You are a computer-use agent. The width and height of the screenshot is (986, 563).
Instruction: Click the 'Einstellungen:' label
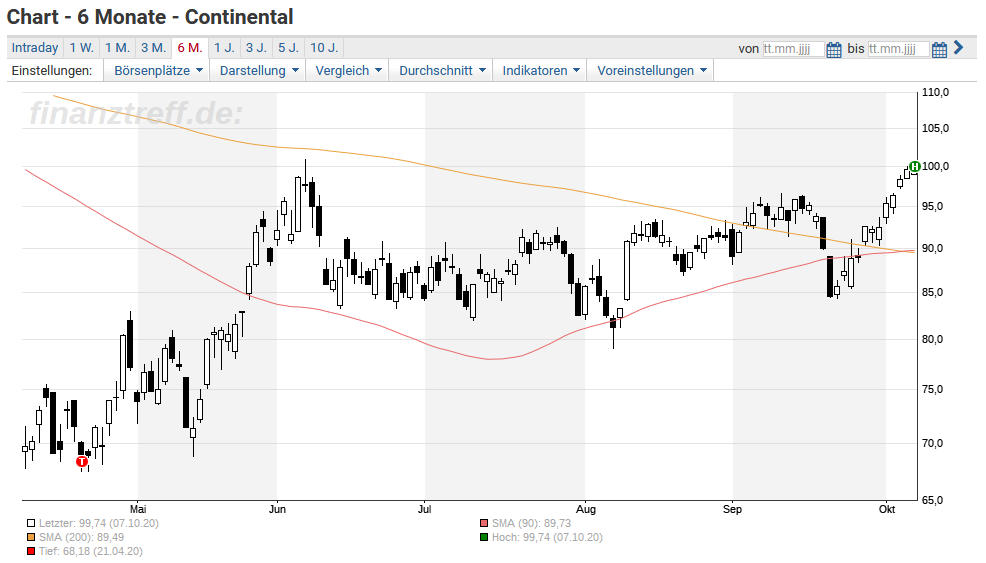pyautogui.click(x=52, y=70)
